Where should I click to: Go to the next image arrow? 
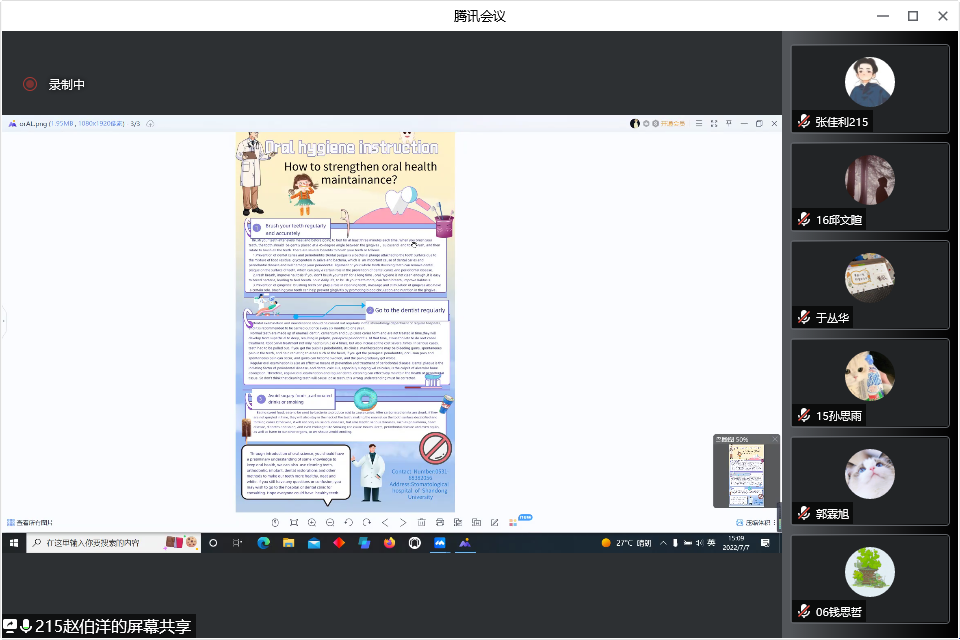tap(403, 522)
